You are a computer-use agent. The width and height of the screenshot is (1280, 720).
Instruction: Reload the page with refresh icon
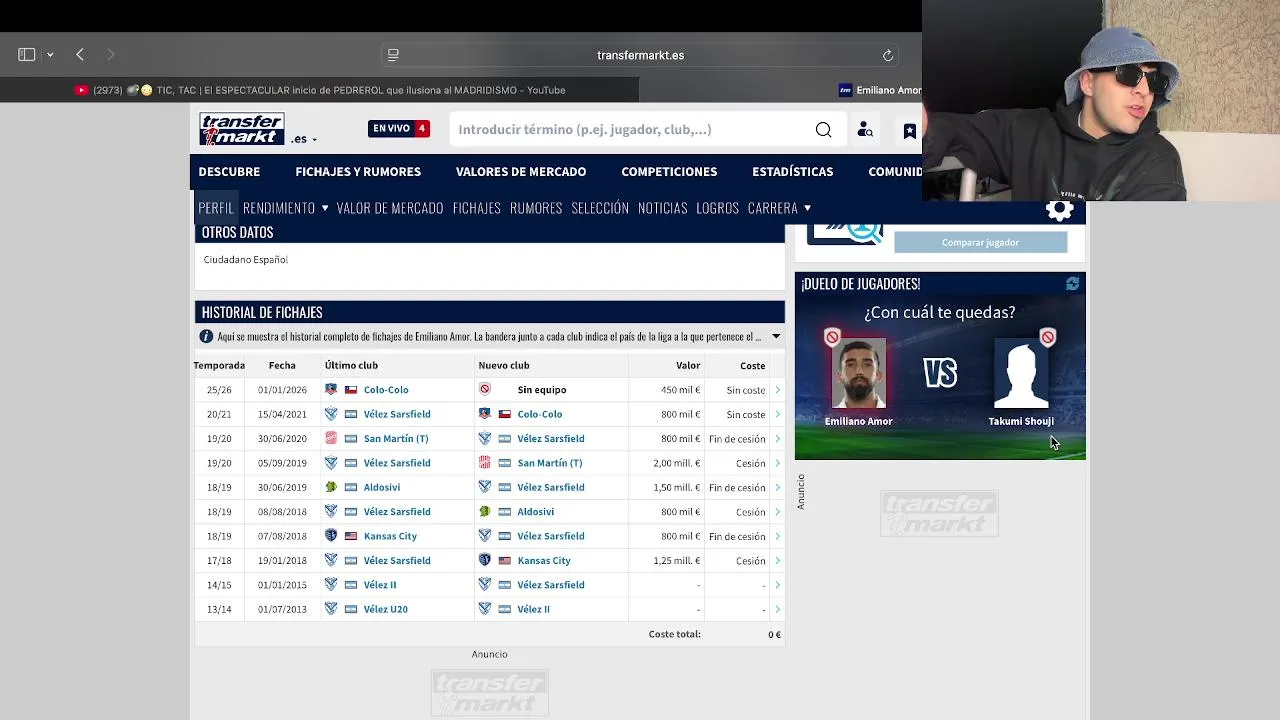click(887, 55)
